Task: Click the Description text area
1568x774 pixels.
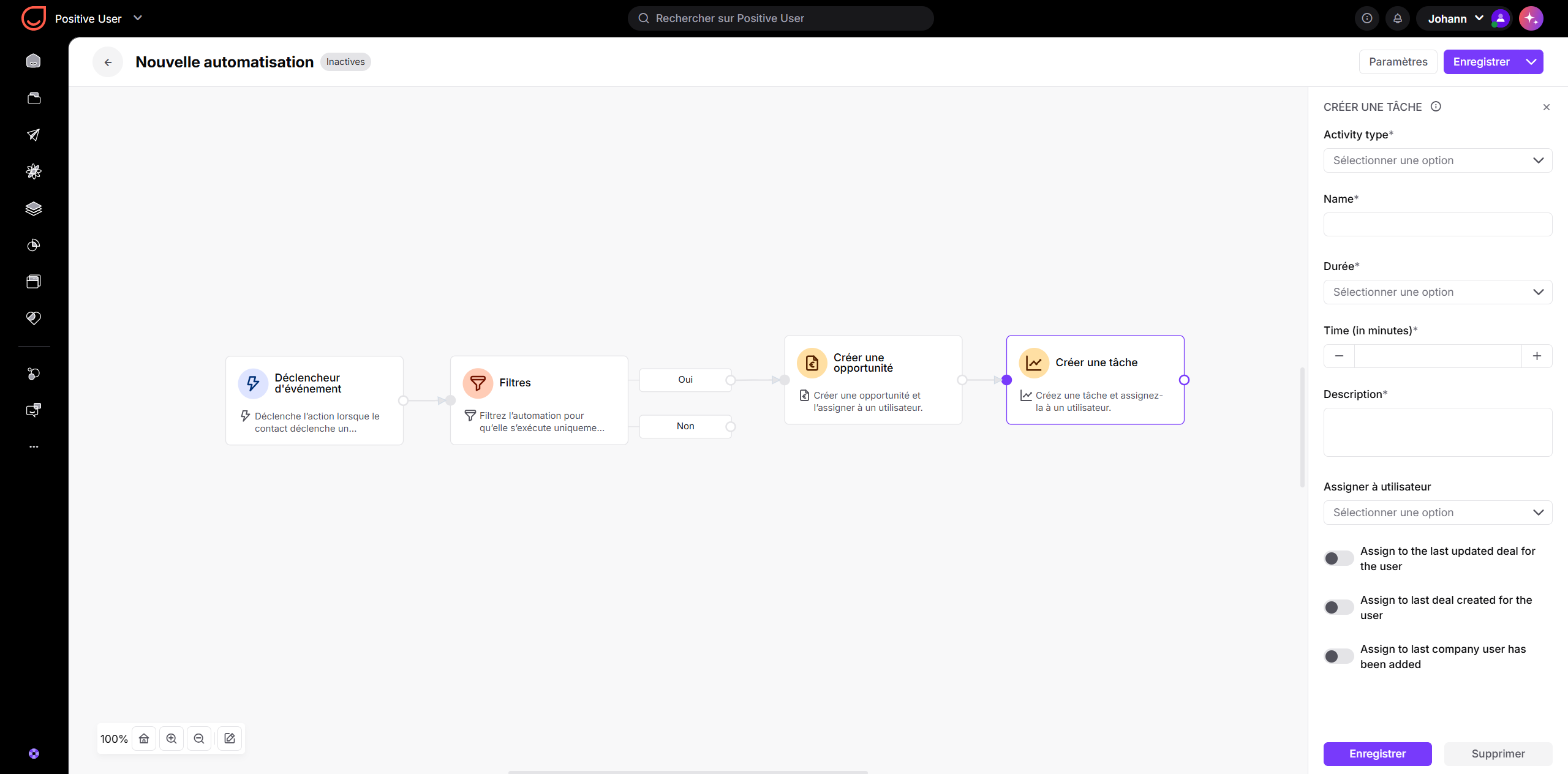Action: point(1438,432)
